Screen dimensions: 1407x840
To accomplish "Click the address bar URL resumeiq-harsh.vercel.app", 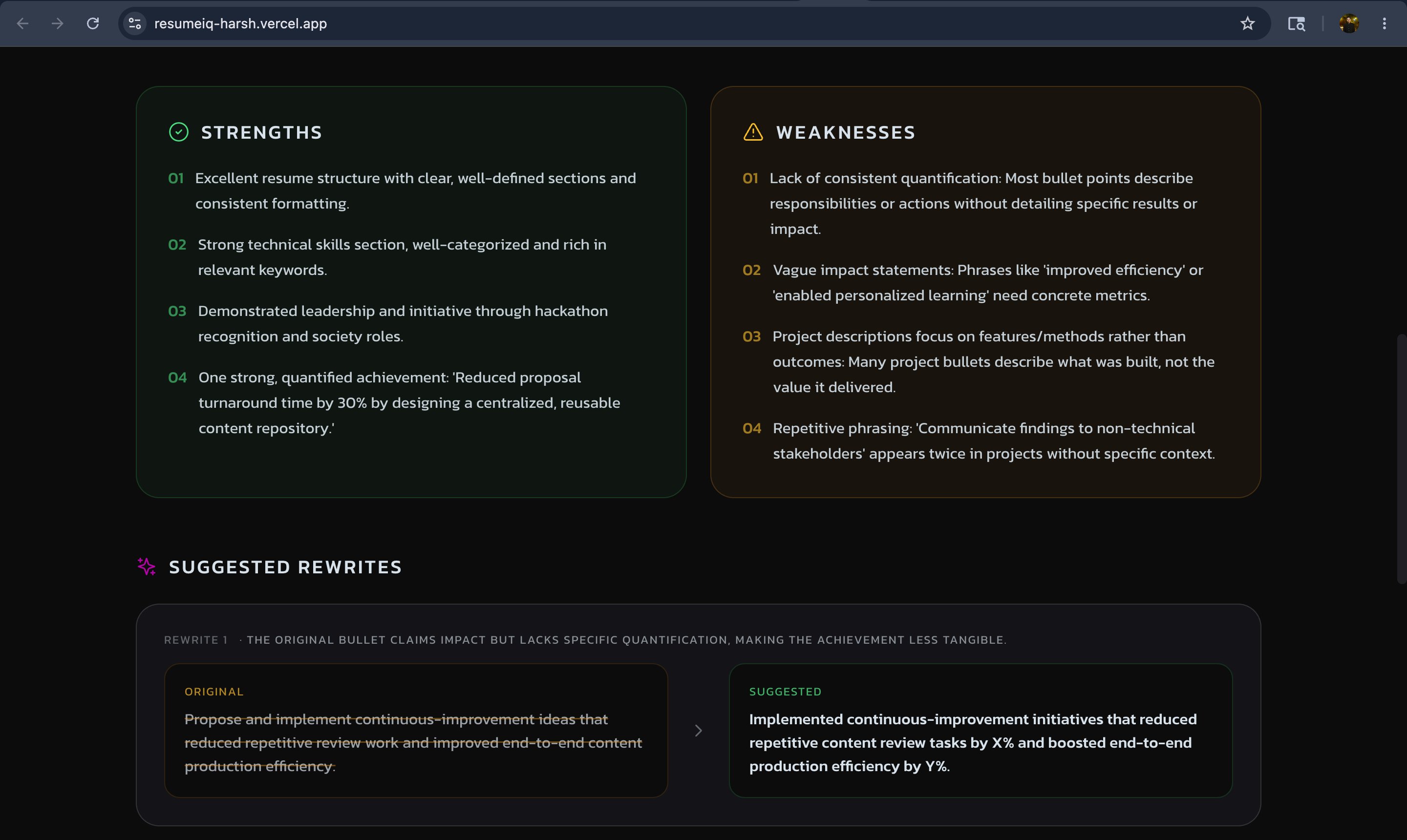I will coord(241,23).
